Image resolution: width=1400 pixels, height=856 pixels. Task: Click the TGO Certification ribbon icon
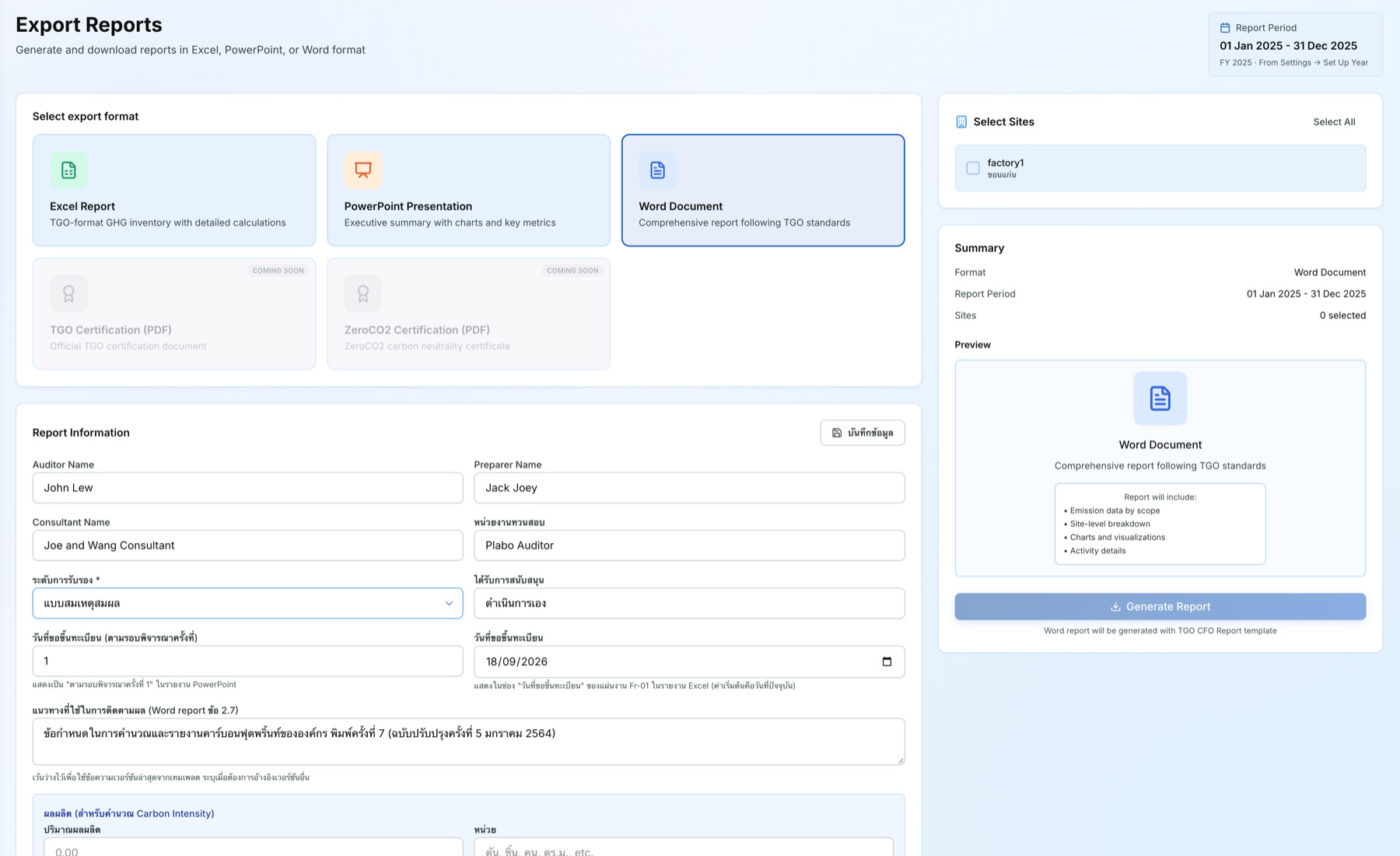(x=68, y=294)
